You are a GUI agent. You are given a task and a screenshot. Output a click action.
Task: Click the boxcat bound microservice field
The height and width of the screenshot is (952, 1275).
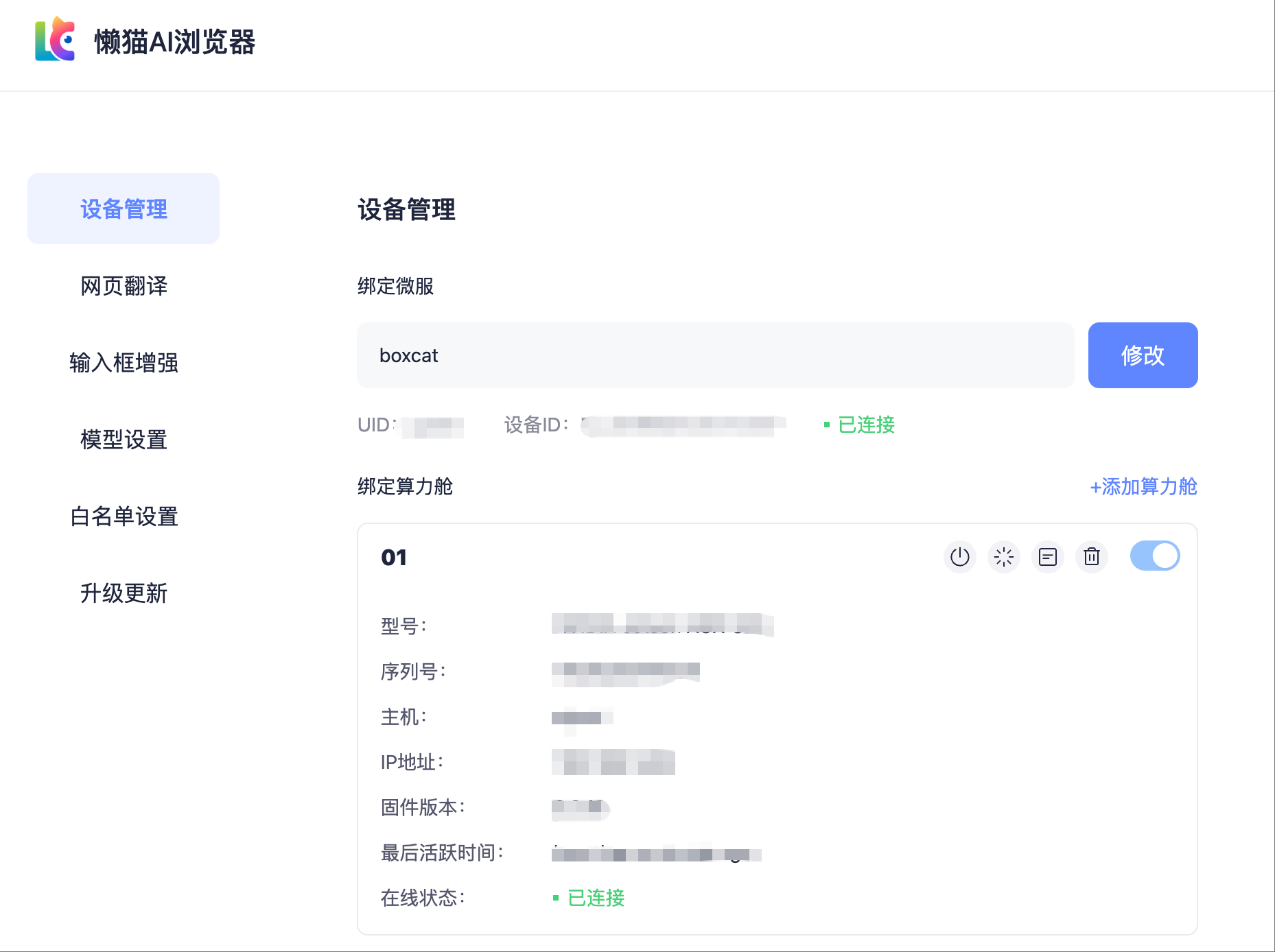(x=715, y=355)
